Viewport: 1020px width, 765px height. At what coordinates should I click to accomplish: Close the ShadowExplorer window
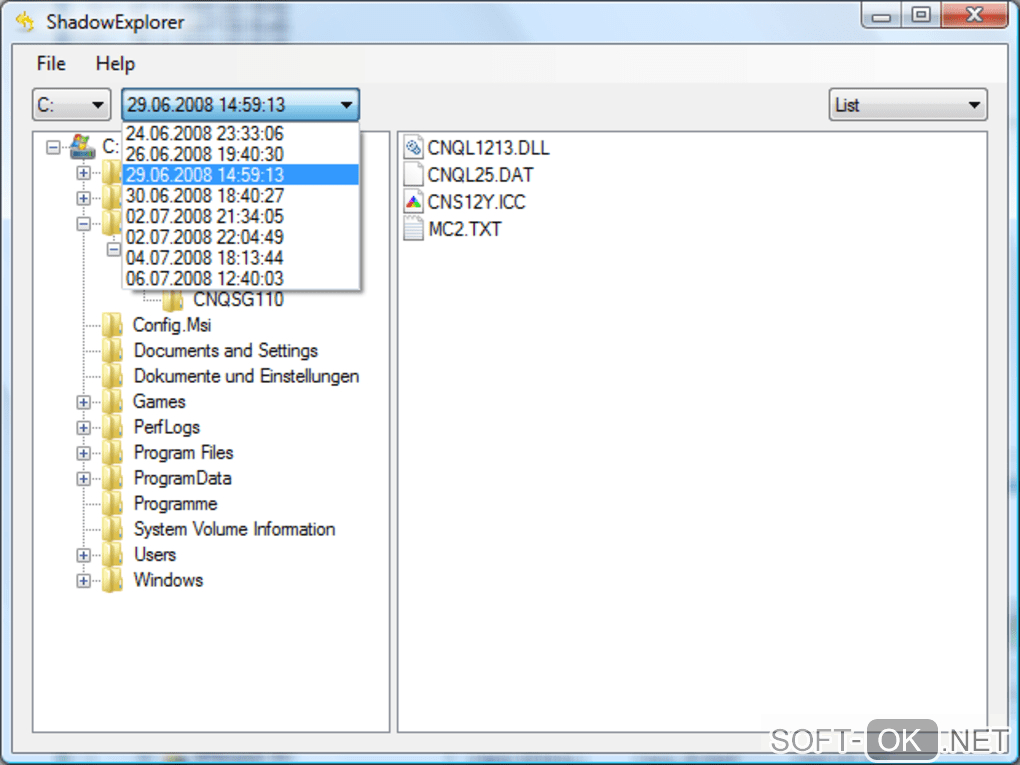pyautogui.click(x=974, y=16)
